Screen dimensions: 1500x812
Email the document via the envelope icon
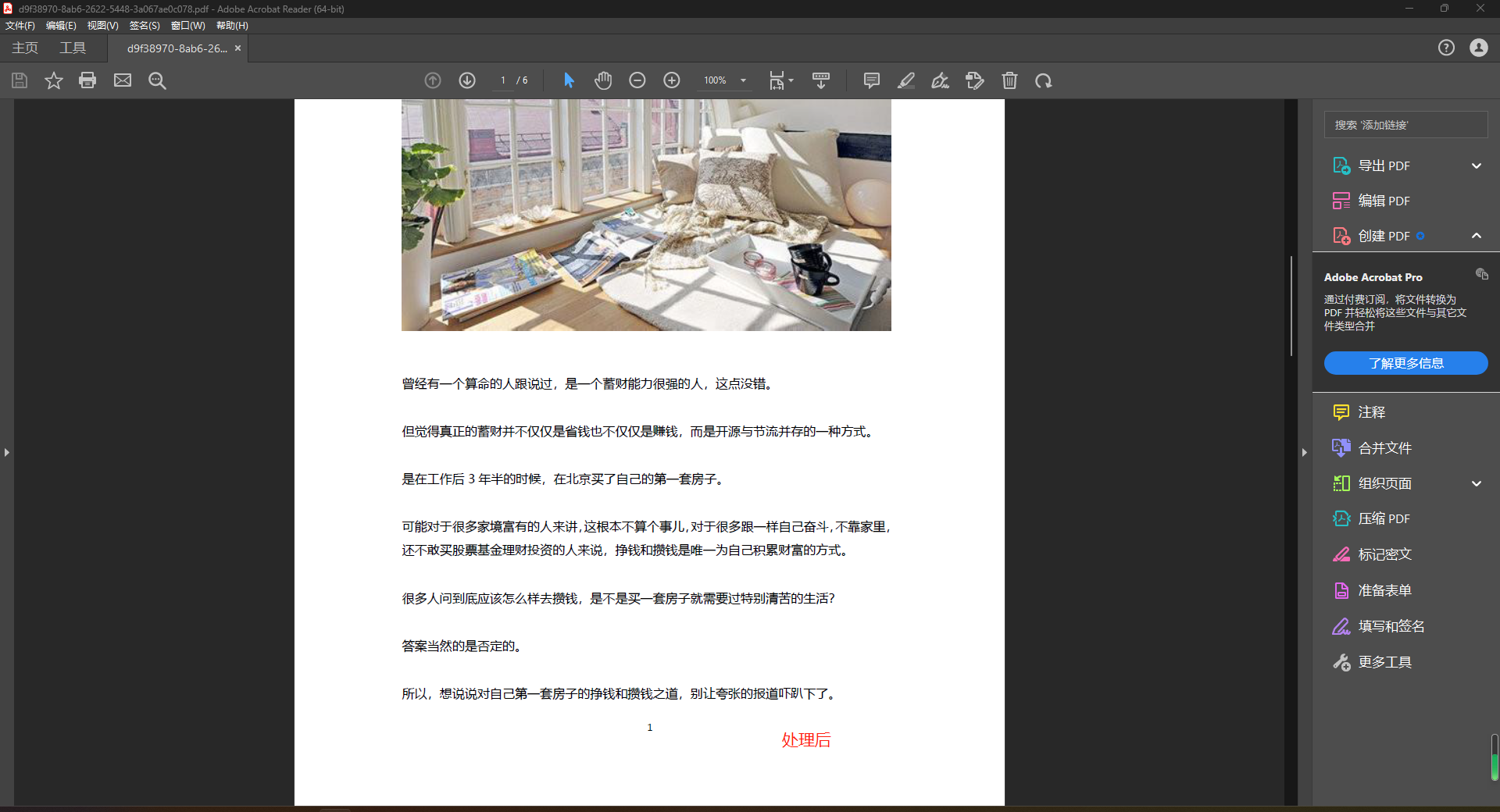pos(122,80)
